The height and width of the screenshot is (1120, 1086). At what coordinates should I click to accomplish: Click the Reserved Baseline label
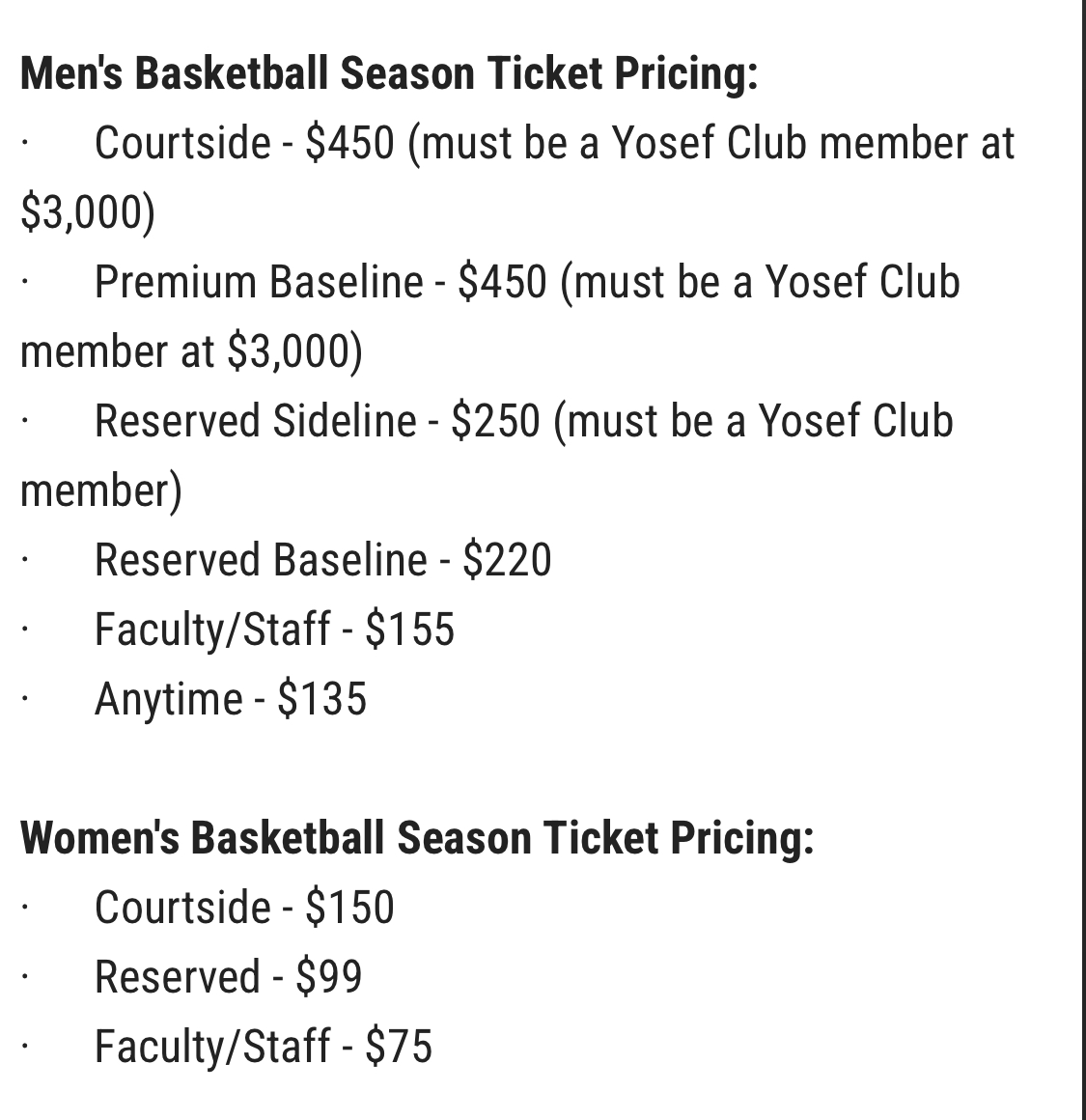[x=261, y=561]
